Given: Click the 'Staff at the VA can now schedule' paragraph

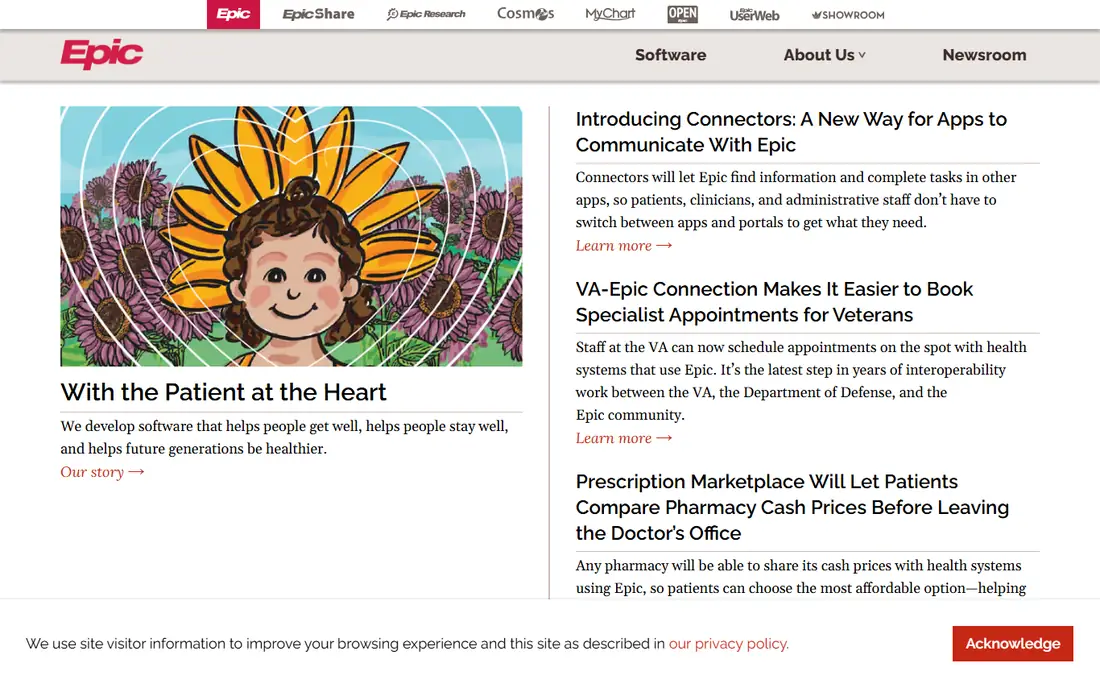Looking at the screenshot, I should tap(801, 381).
